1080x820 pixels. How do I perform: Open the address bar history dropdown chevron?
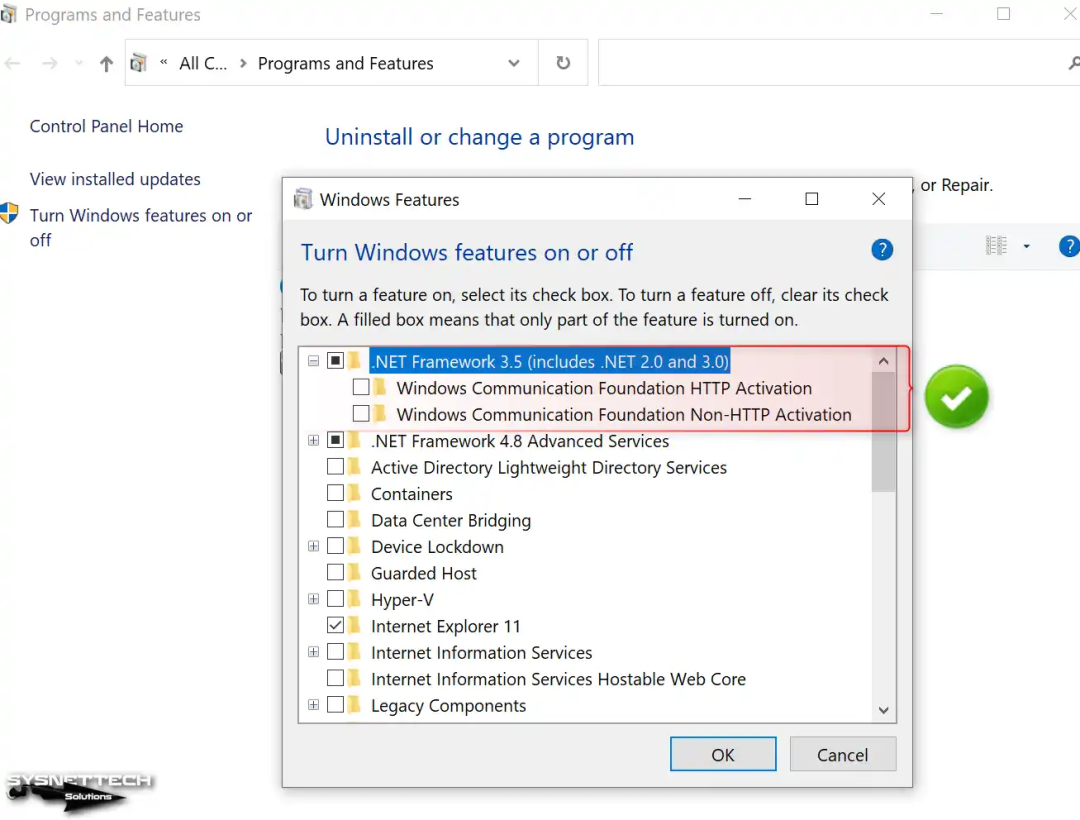[514, 63]
